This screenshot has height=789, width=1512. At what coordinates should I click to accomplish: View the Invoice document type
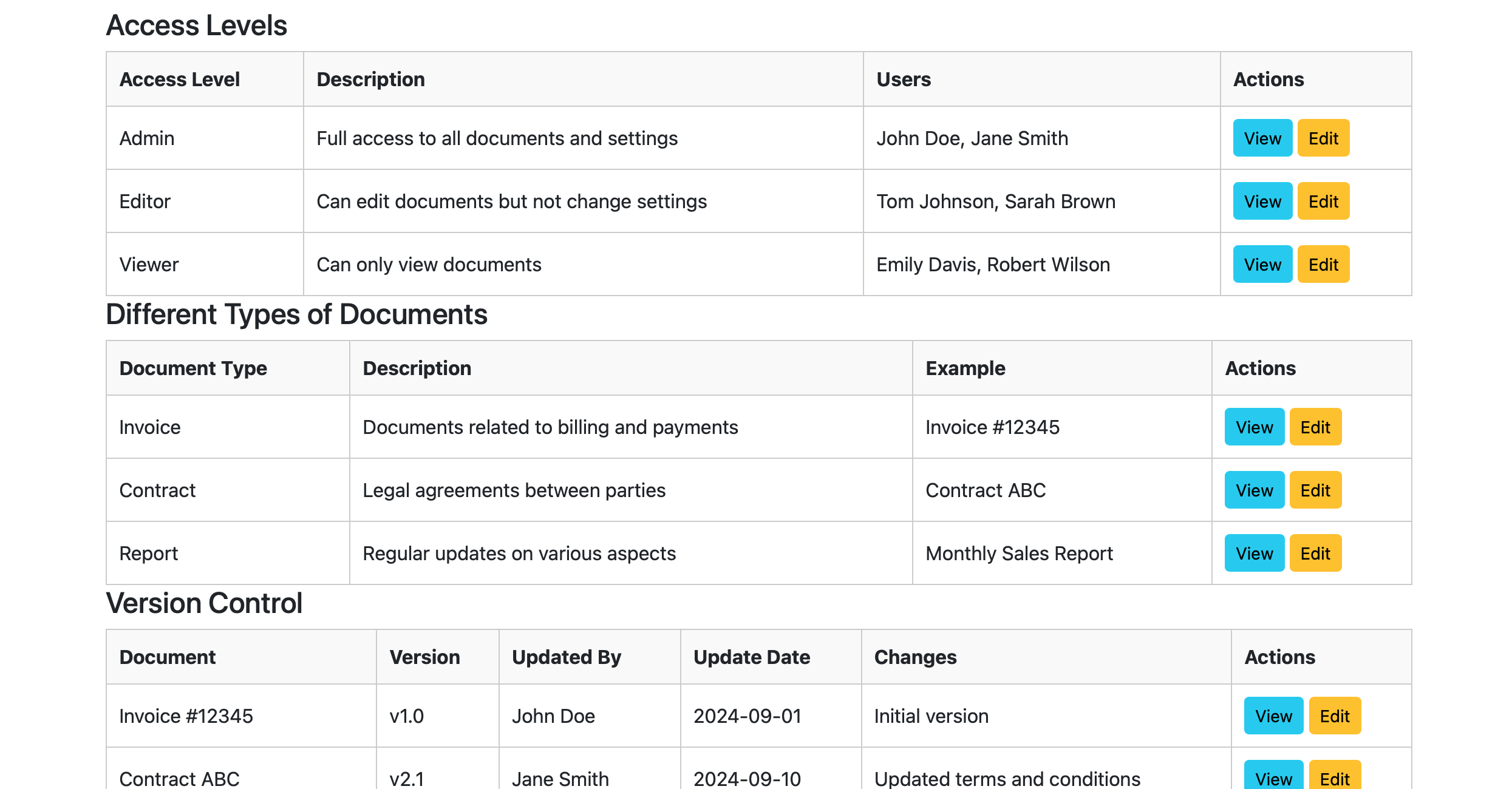[x=1254, y=427]
